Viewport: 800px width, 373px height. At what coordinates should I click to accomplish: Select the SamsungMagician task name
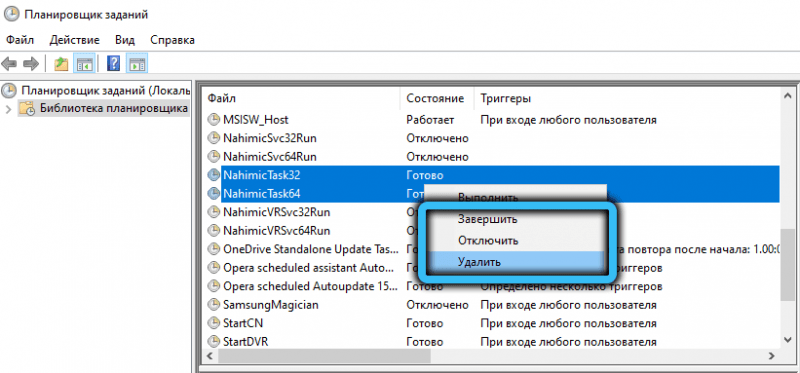click(270, 305)
